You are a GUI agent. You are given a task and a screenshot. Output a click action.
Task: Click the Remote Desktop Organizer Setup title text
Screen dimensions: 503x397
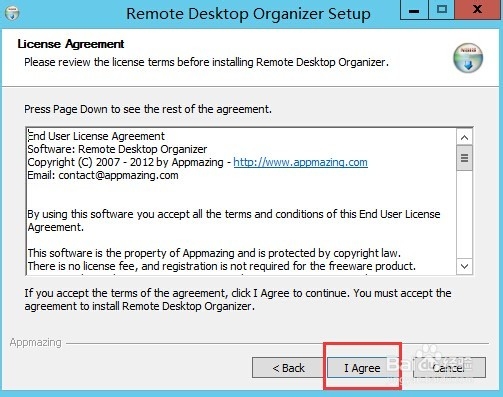(248, 14)
